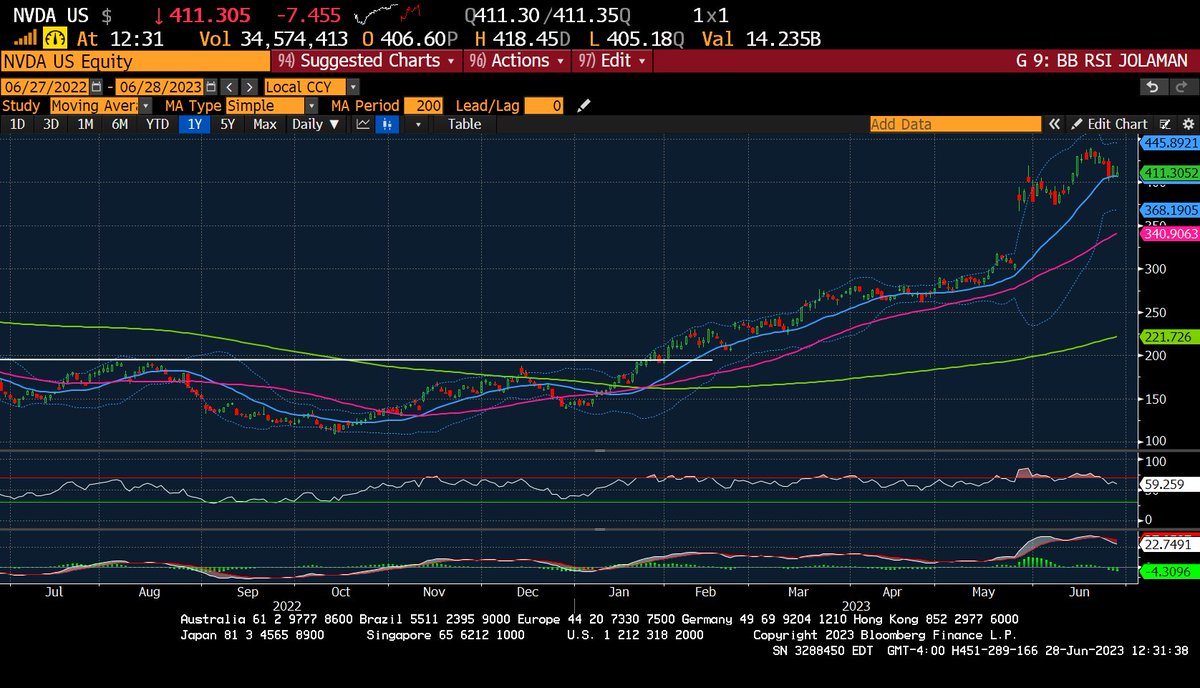Expand the chart type arrow dropdown
The image size is (1200, 688).
[x=417, y=124]
